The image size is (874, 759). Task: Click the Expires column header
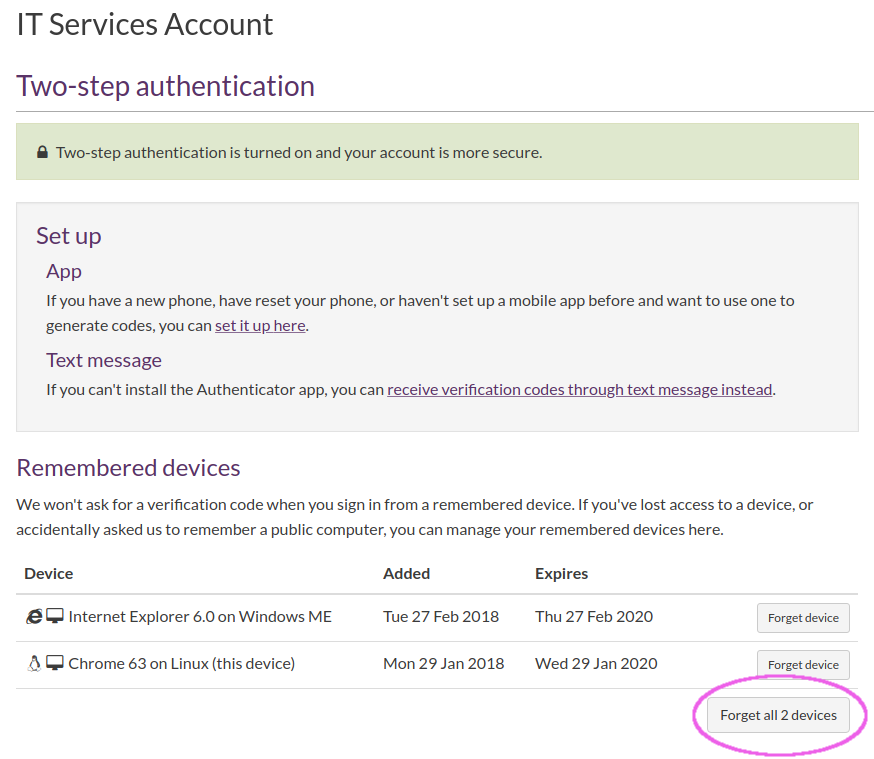(x=561, y=573)
